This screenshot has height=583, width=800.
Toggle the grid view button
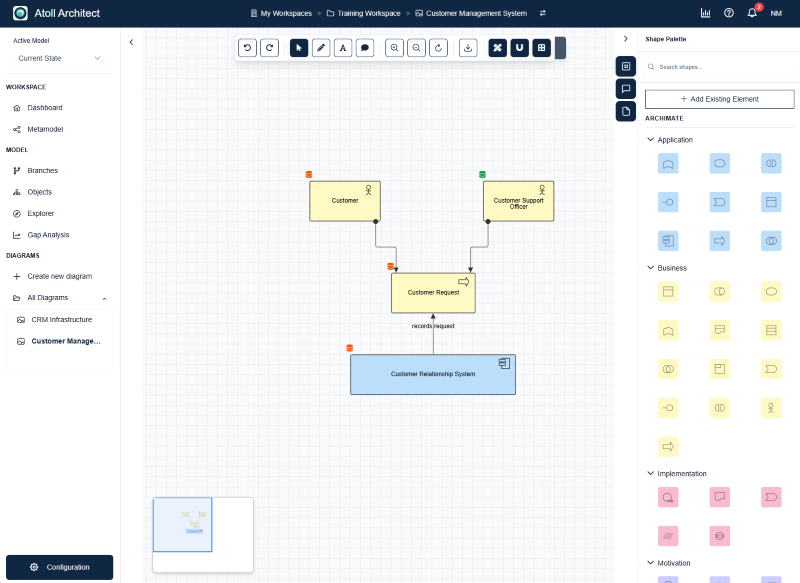pos(540,47)
